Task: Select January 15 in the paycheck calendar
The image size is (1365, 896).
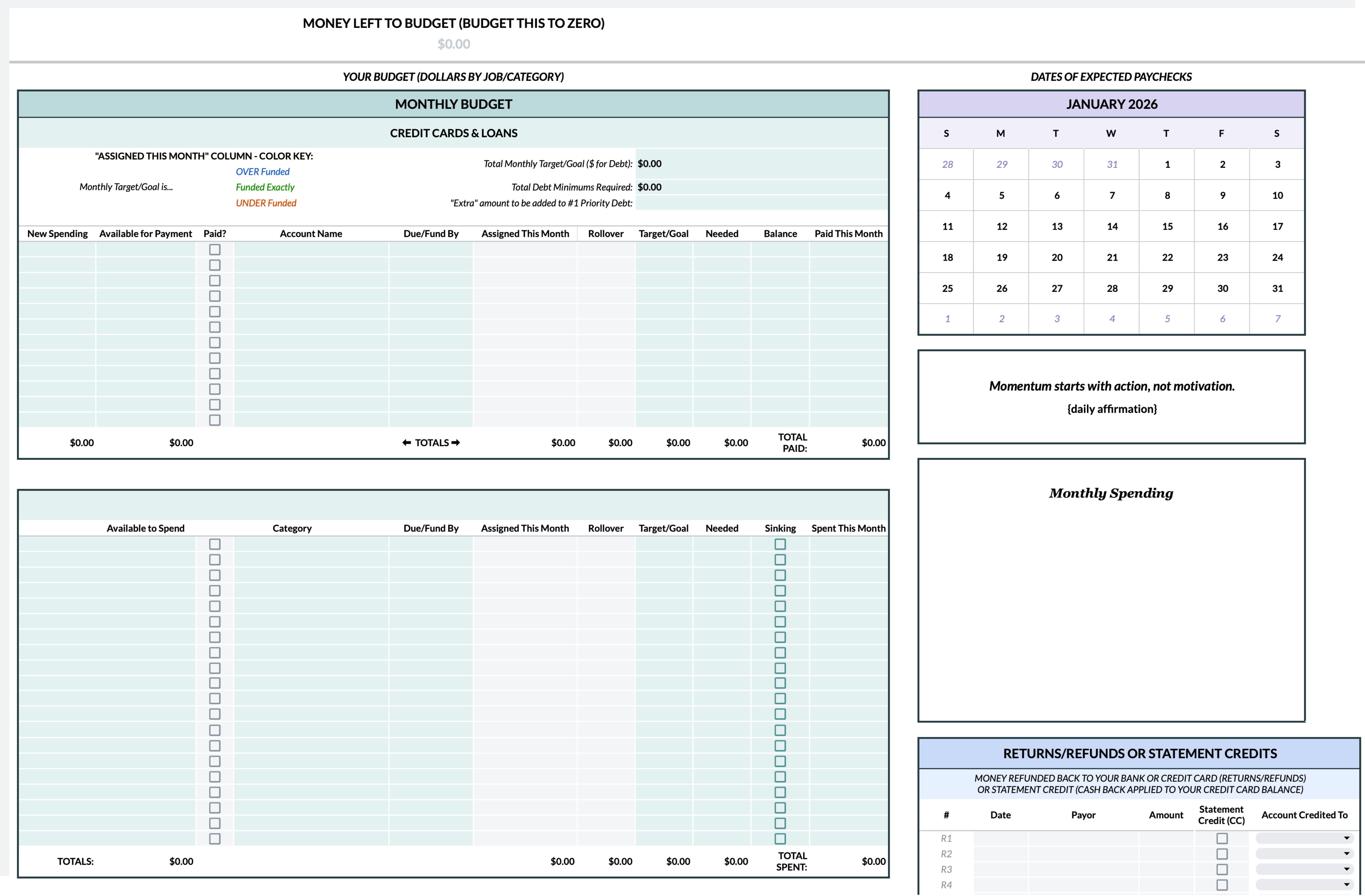Action: coord(1167,226)
